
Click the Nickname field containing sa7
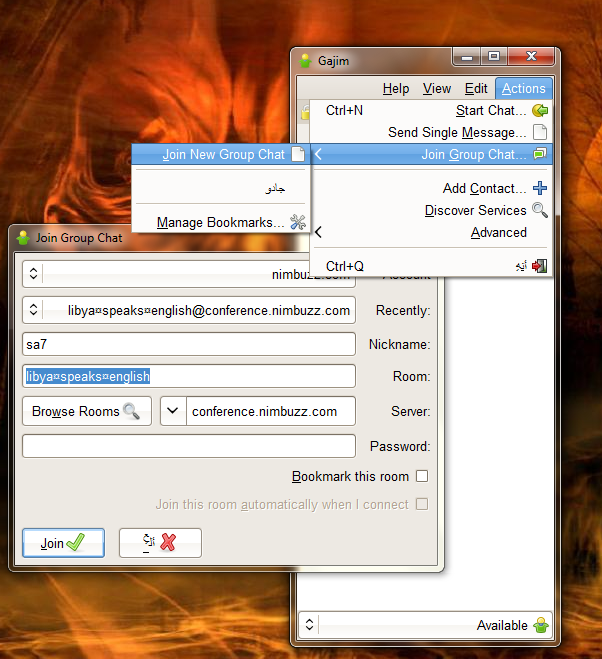(x=189, y=344)
